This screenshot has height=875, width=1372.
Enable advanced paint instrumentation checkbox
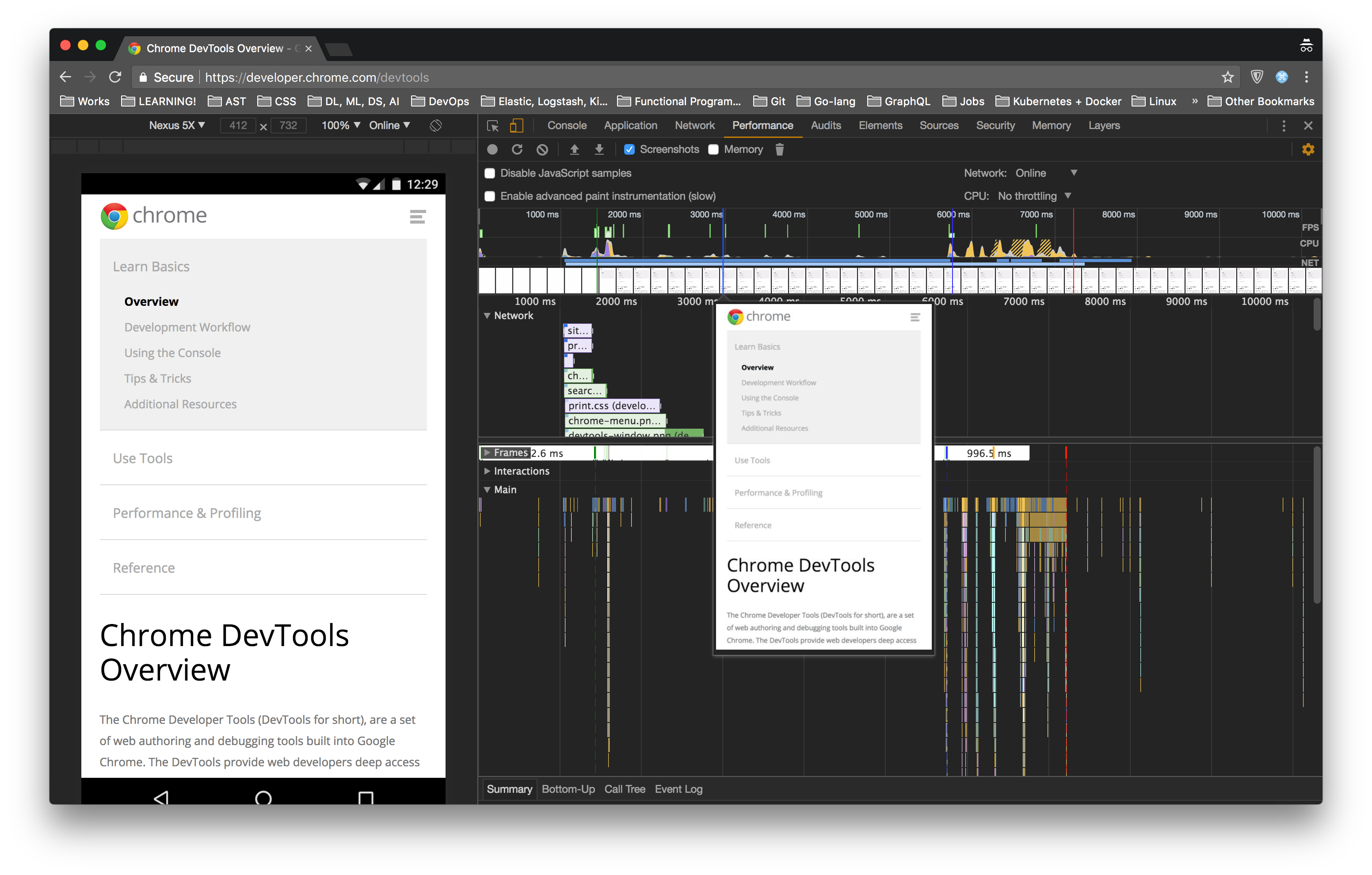coord(489,196)
